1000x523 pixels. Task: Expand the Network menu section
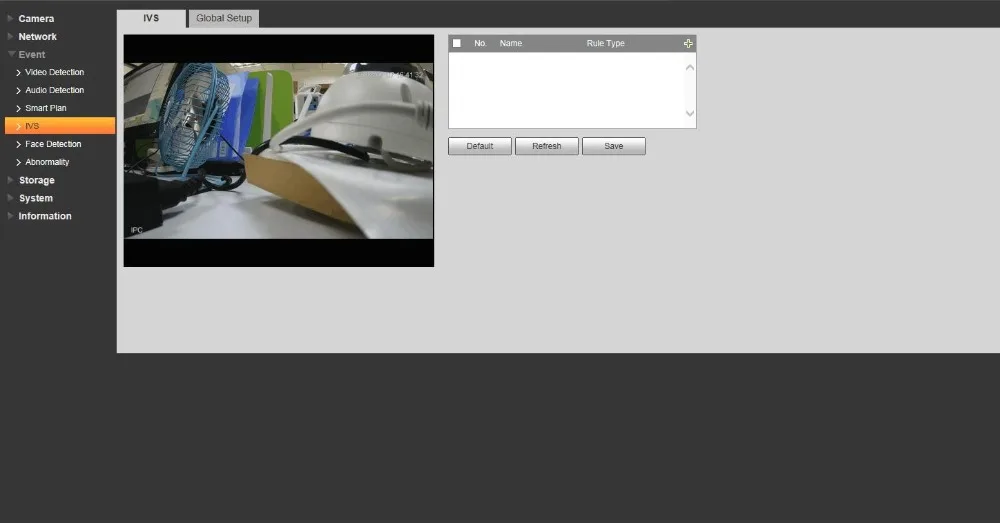(x=37, y=36)
